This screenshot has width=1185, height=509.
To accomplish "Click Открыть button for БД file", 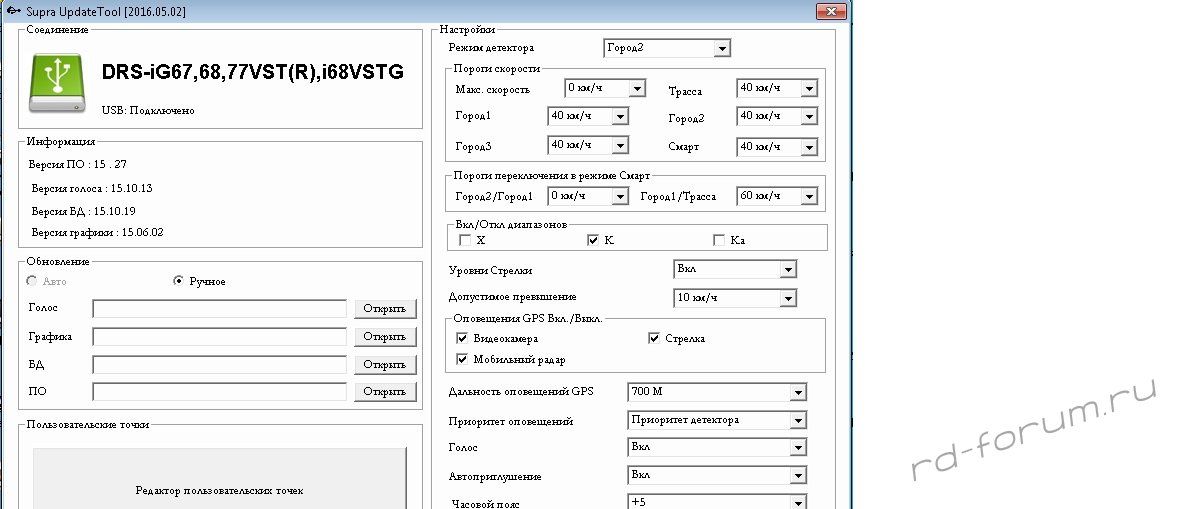I will coord(385,365).
